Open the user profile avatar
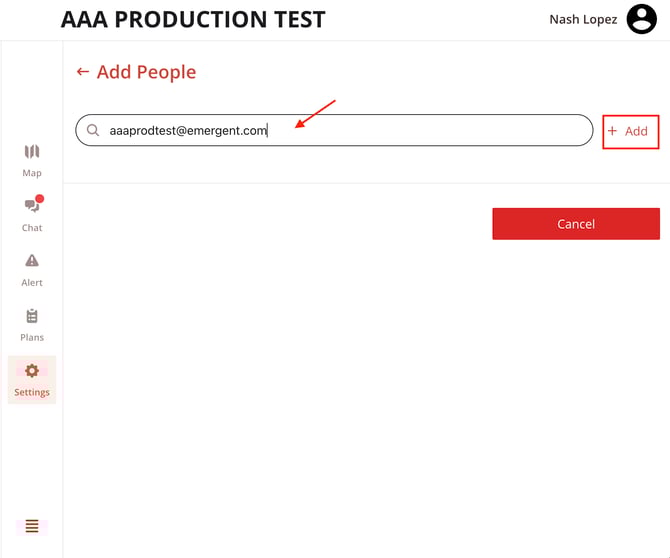 pyautogui.click(x=641, y=19)
